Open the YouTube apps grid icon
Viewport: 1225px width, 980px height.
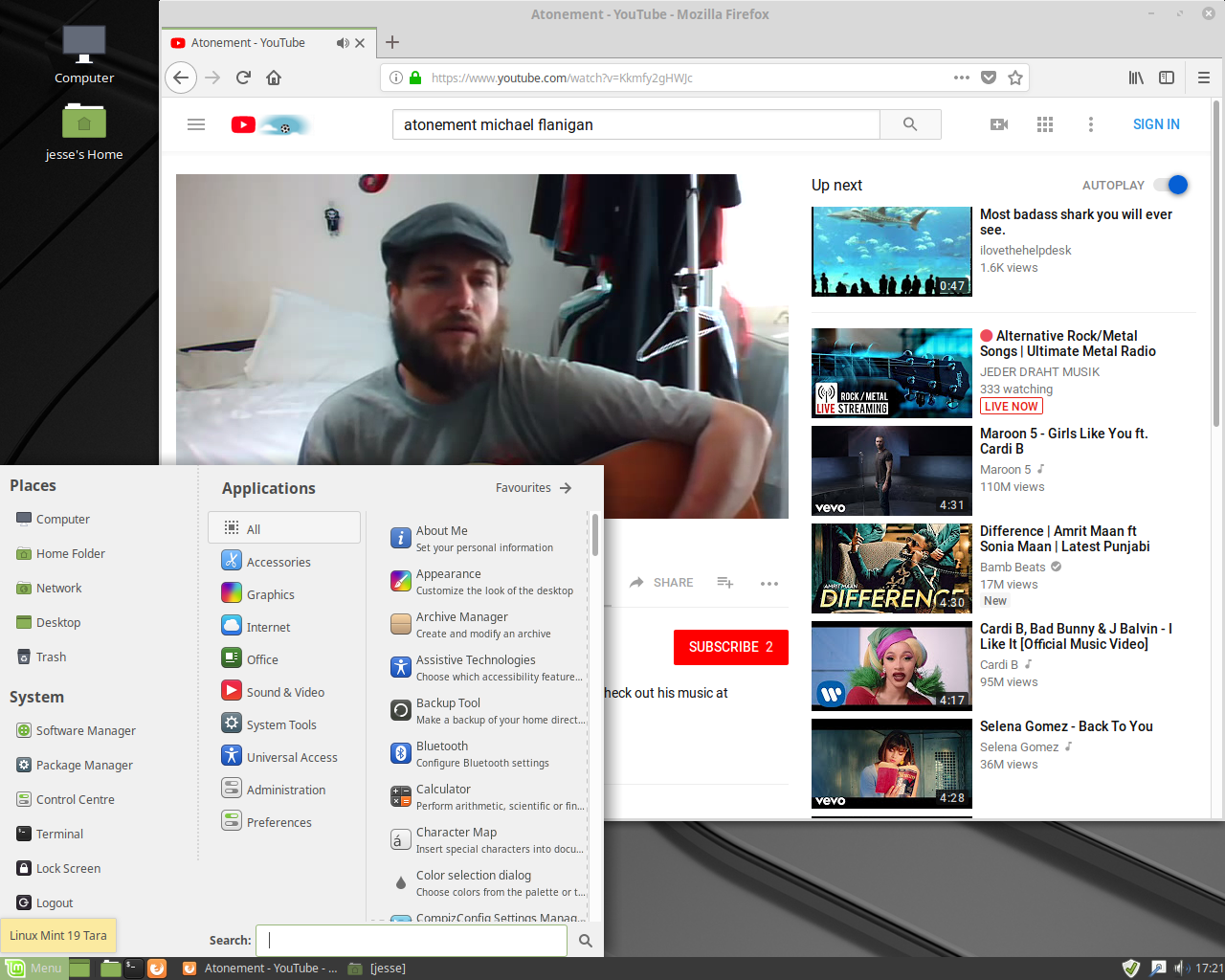click(x=1045, y=124)
